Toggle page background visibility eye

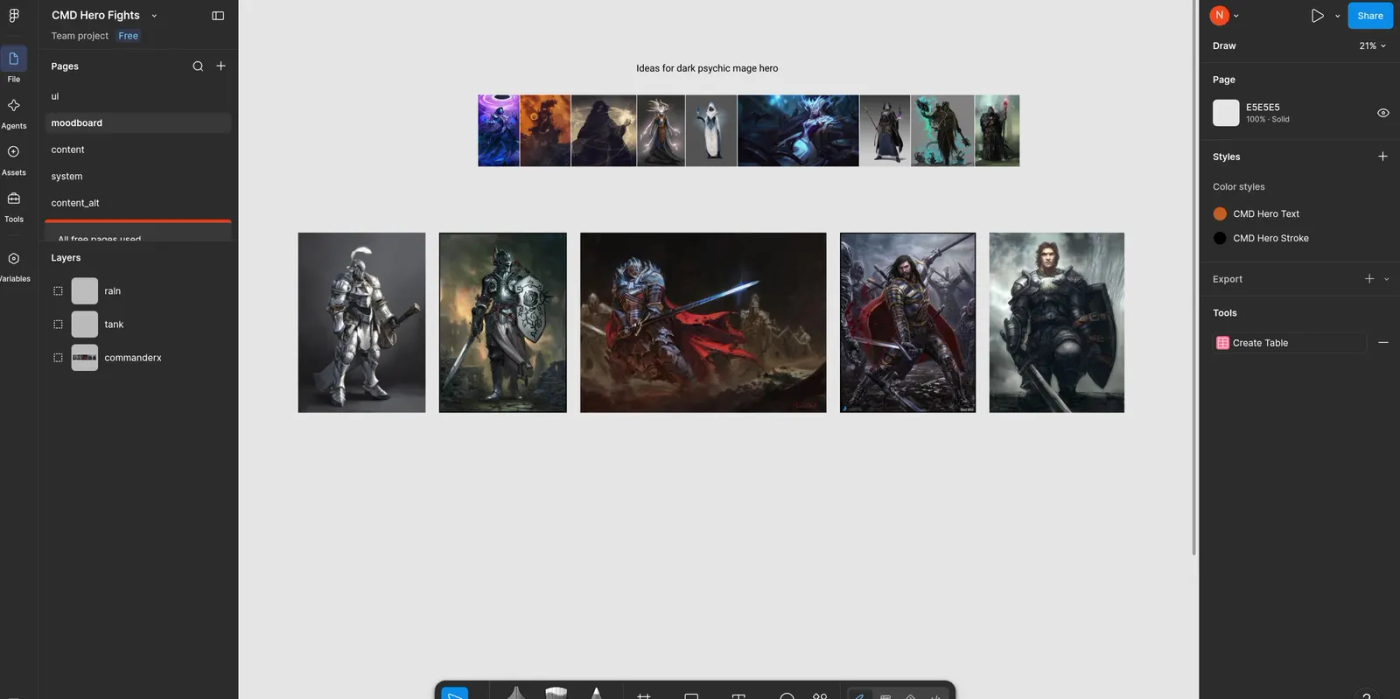point(1383,113)
